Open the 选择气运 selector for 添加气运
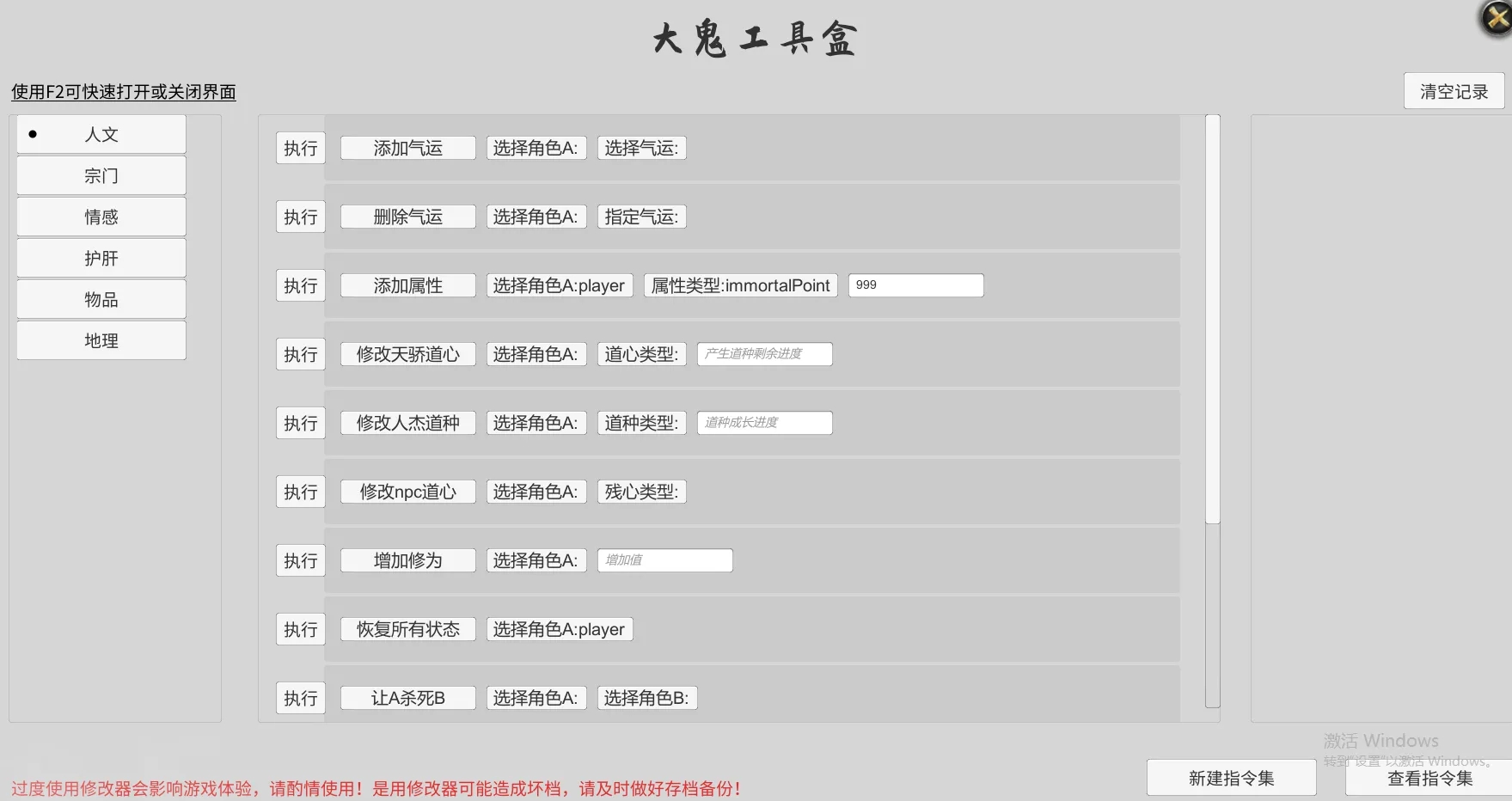The width and height of the screenshot is (1512, 801). 640,147
